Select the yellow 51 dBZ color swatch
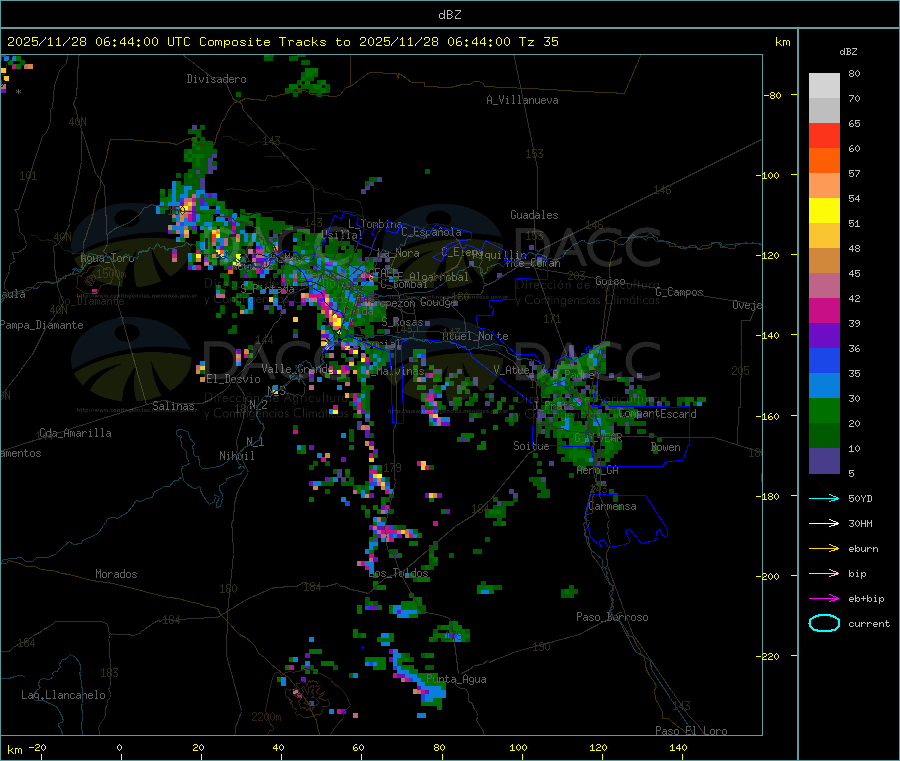This screenshot has height=761, width=900. coord(824,211)
